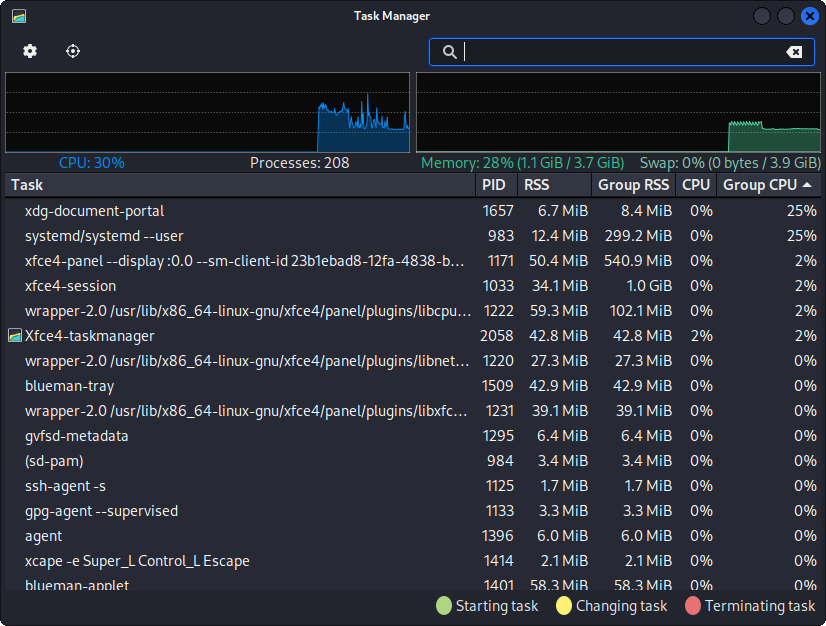Select the Xfce4-taskmanager process

pyautogui.click(x=413, y=336)
